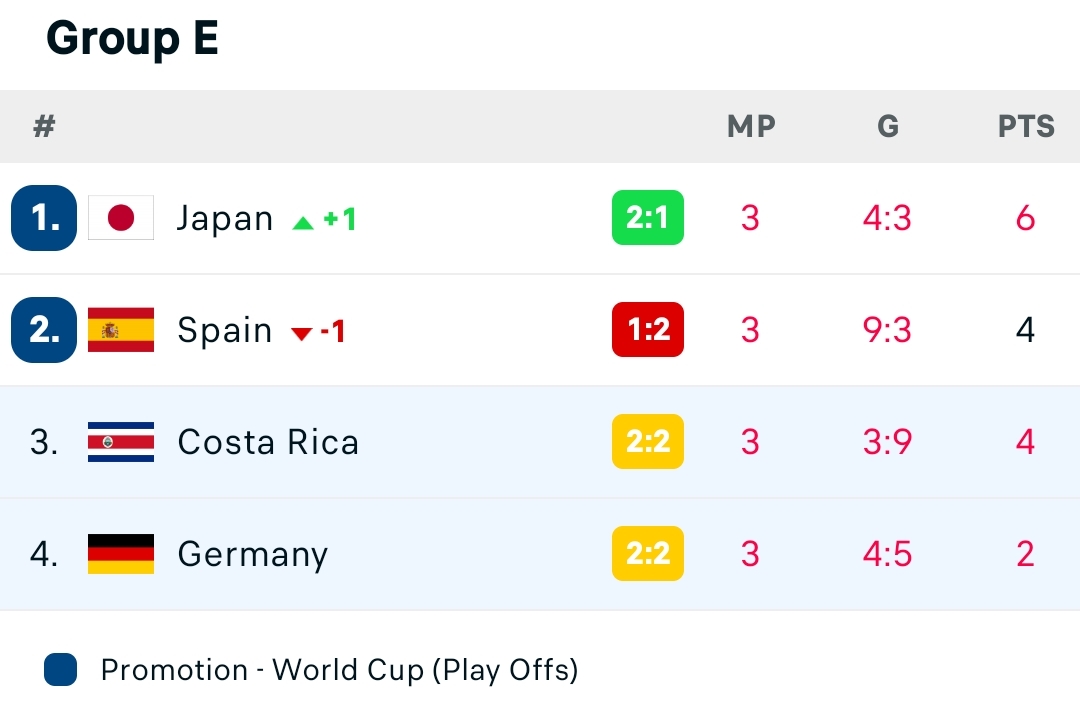Click the blue rank 1 position badge

(44, 218)
